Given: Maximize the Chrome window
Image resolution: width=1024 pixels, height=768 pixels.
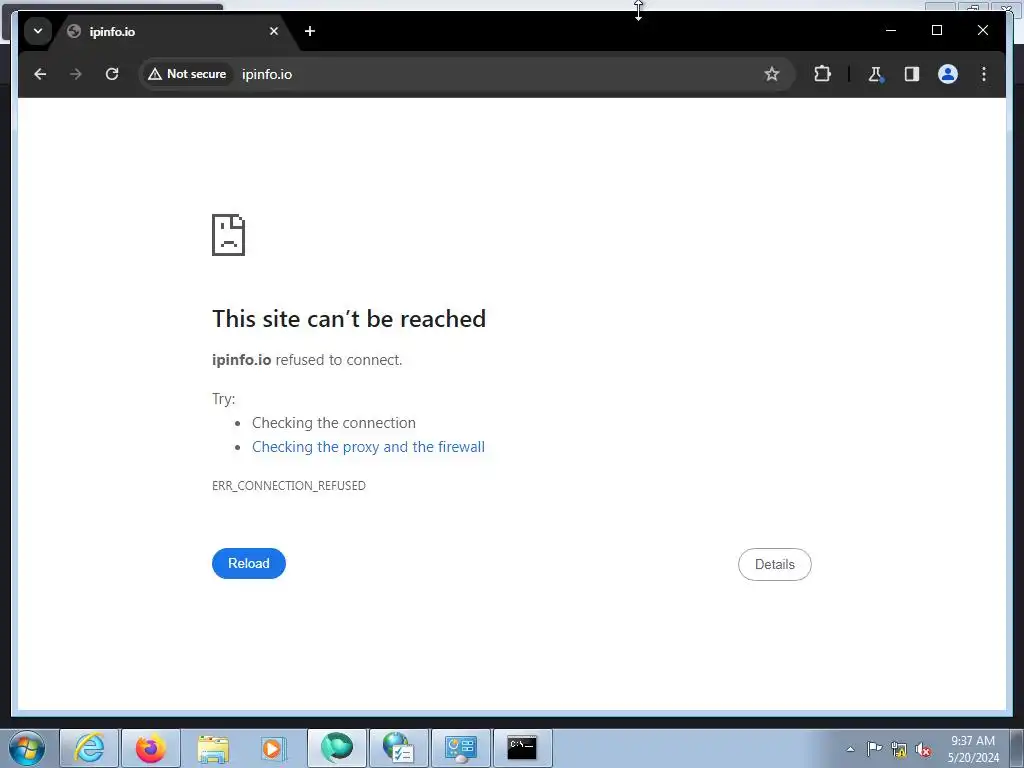Looking at the screenshot, I should 936,30.
